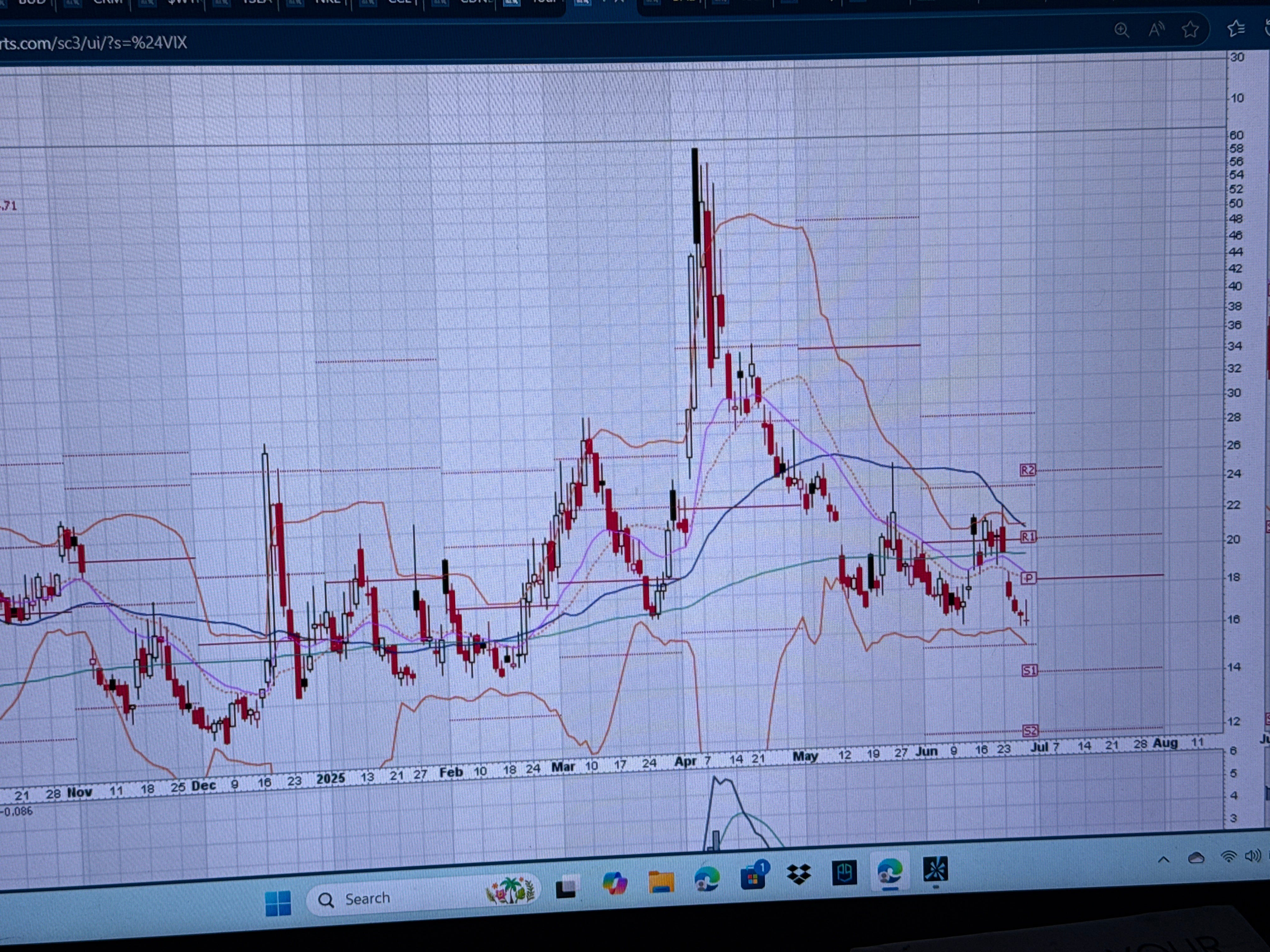Click the '2025' date axis label

pos(331,779)
